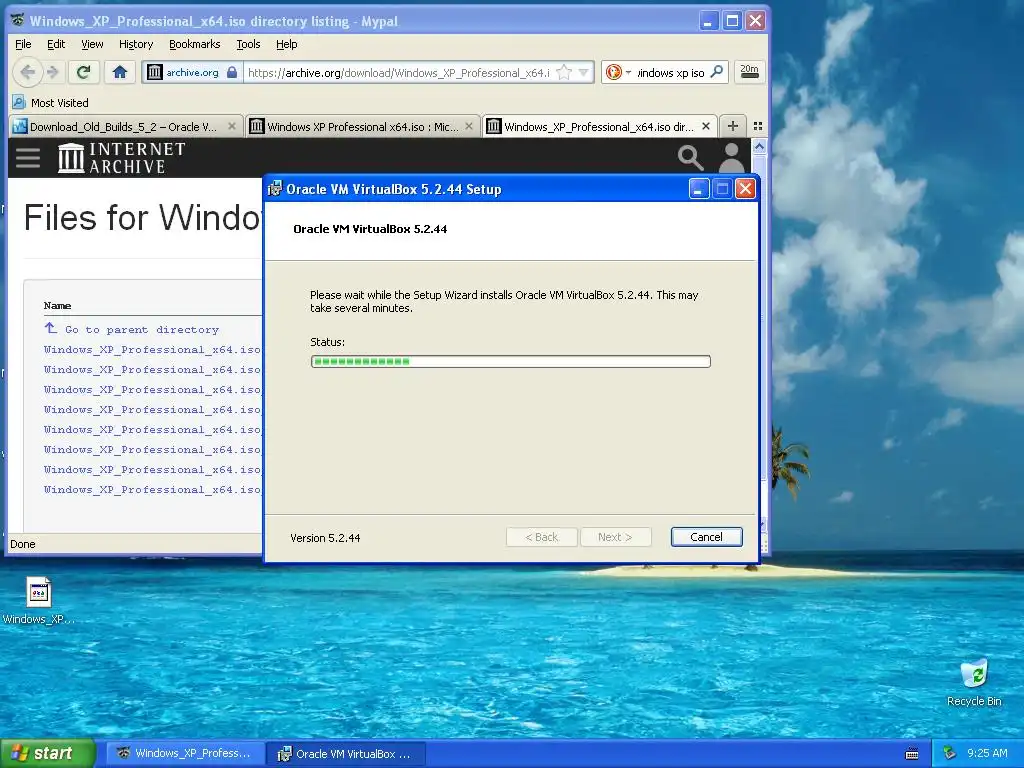Click the parent directory up-arrow icon
The image size is (1024, 768).
pyautogui.click(x=51, y=328)
